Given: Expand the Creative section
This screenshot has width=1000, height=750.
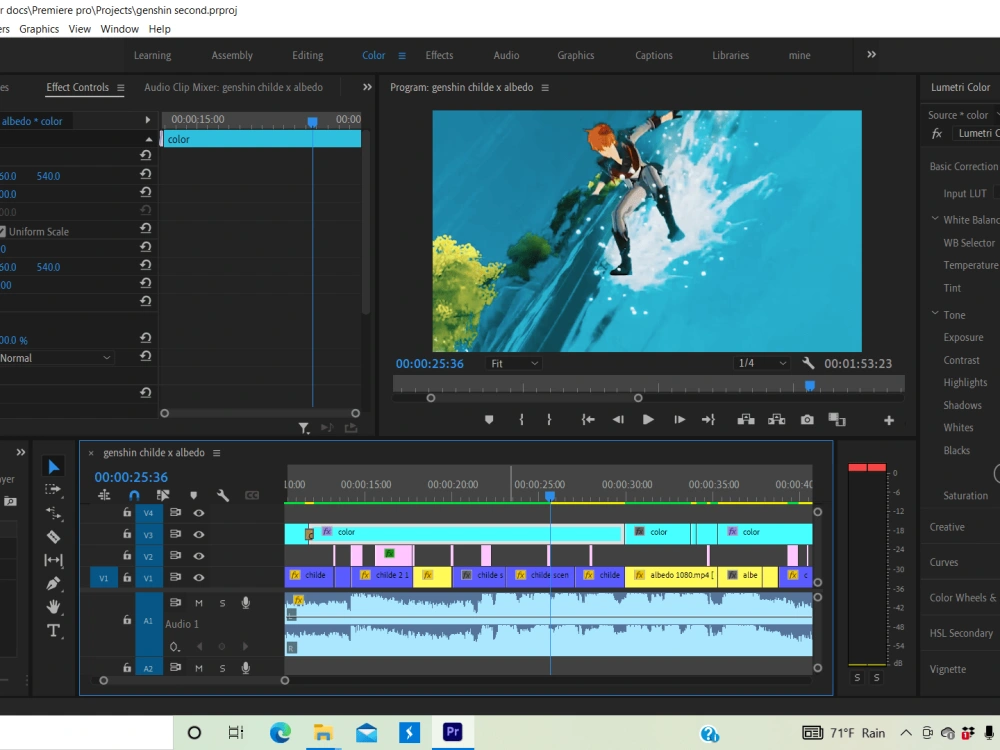Looking at the screenshot, I should click(947, 527).
